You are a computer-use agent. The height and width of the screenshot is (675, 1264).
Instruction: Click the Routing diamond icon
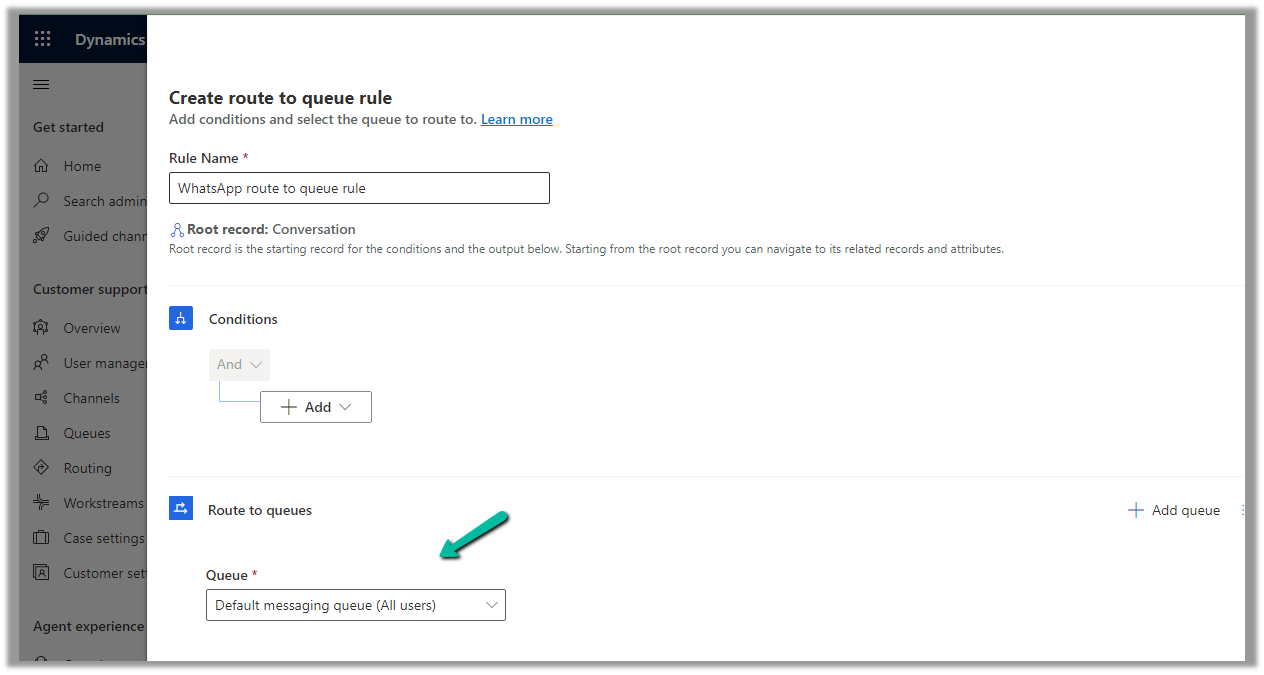[x=42, y=467]
